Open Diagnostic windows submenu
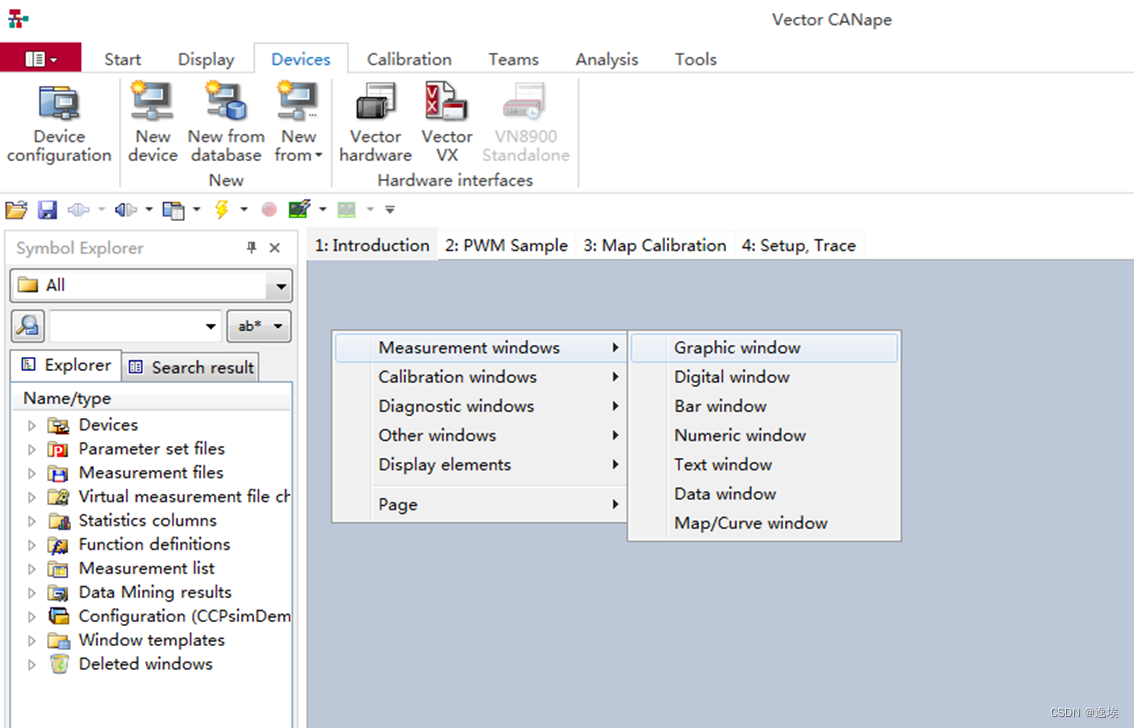The width and height of the screenshot is (1134, 728). pyautogui.click(x=479, y=406)
